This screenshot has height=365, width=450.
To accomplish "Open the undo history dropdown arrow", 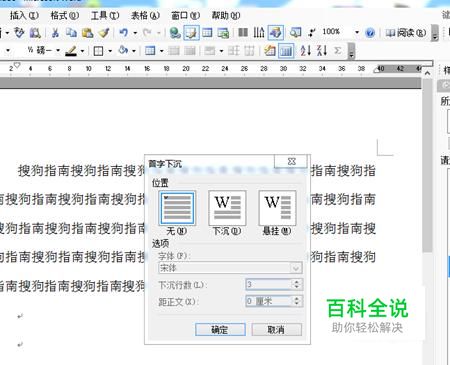I will point(135,33).
